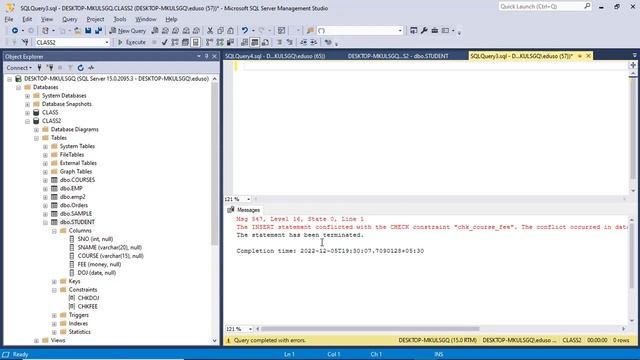Open Messages pane zoom 121% dropdown
640x360 pixels.
(x=250, y=329)
